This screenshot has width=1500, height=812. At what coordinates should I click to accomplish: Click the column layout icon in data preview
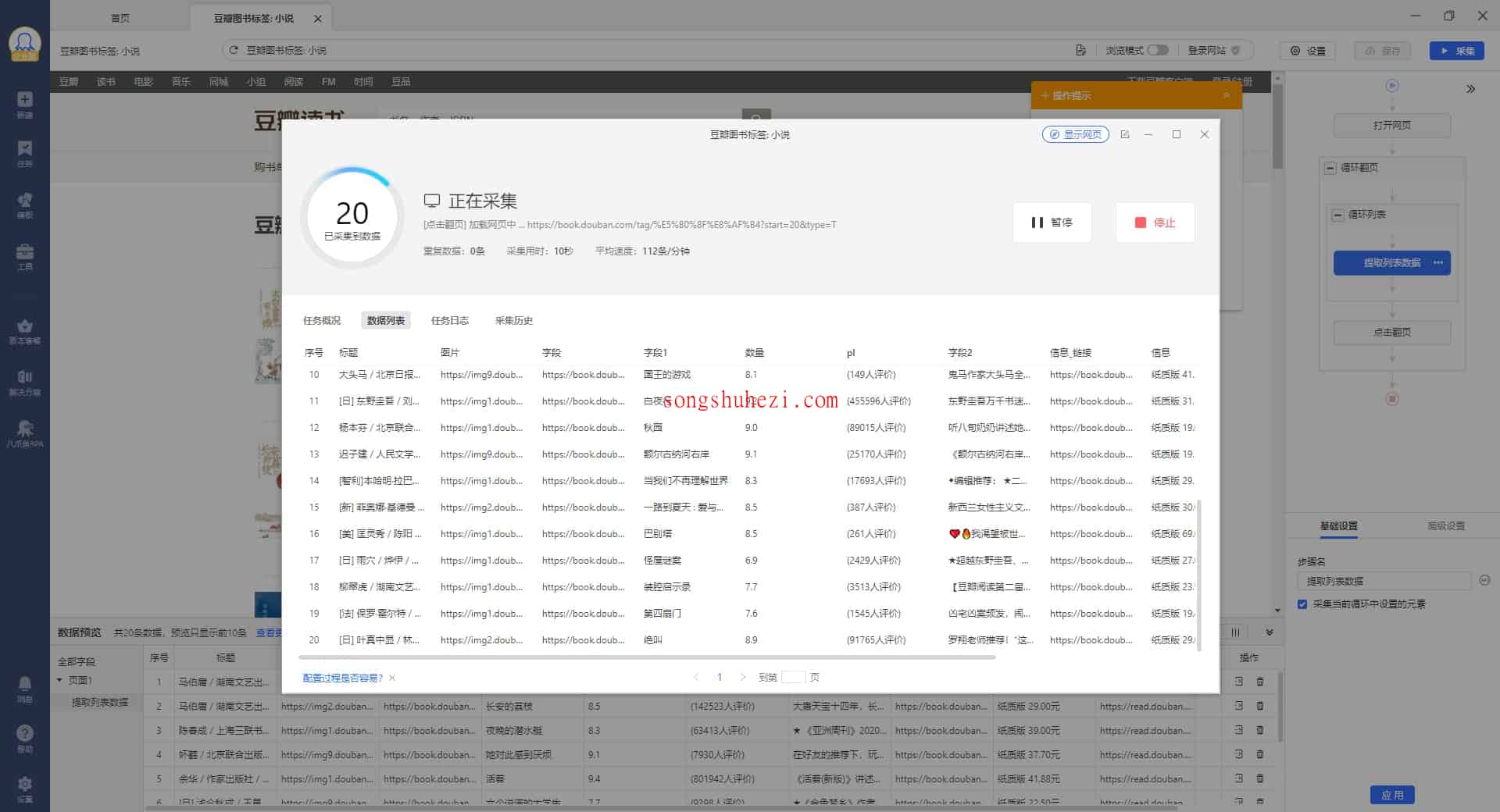(1235, 632)
